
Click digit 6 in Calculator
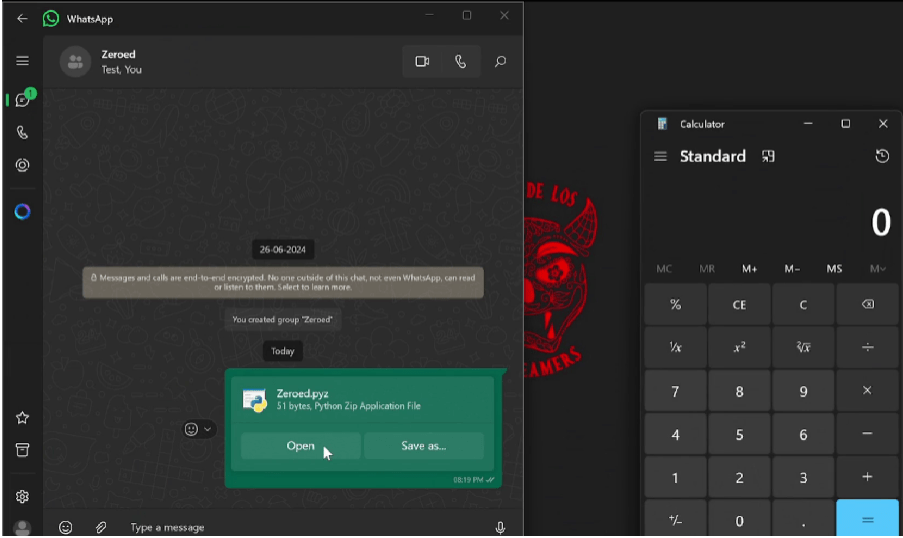tap(803, 434)
